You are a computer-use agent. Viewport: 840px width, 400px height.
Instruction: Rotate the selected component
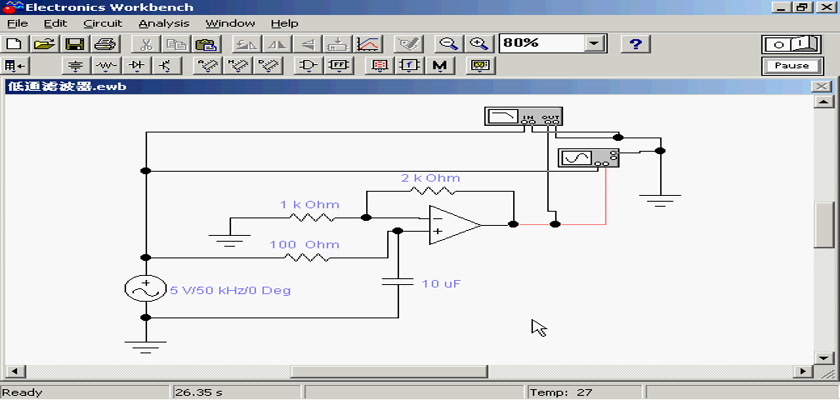[247, 44]
